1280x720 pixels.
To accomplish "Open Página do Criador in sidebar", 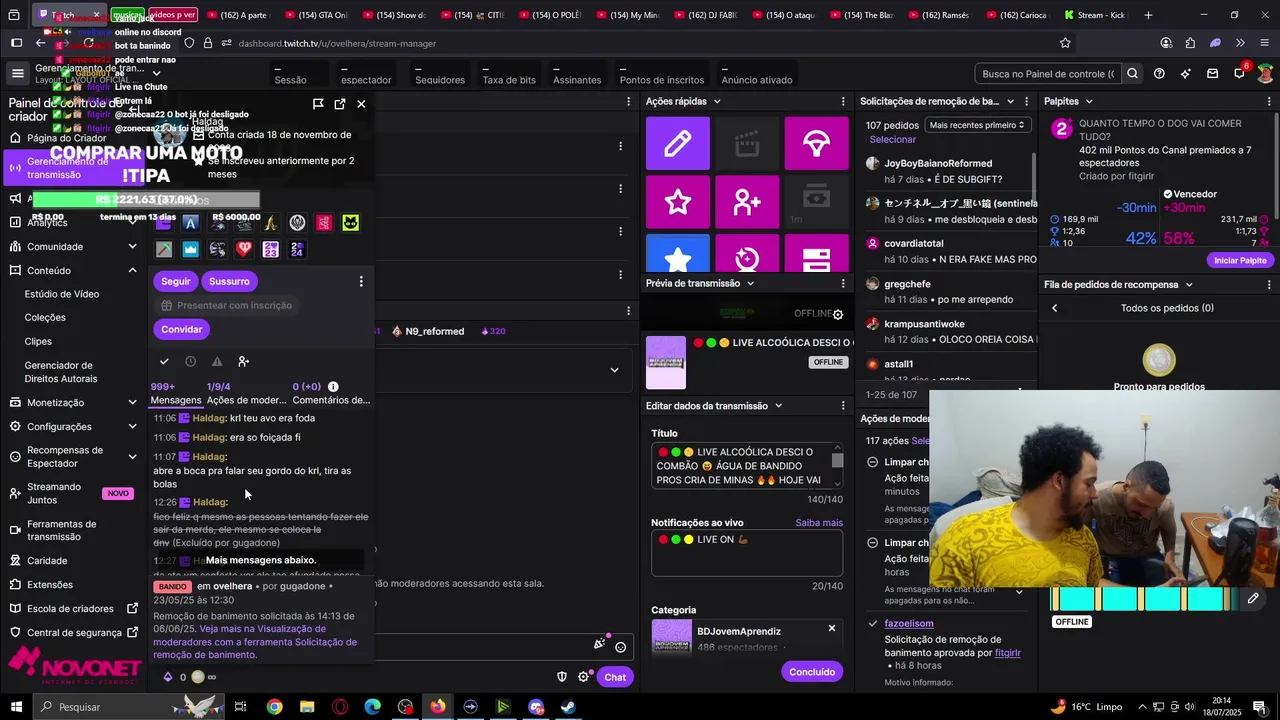I will (67, 138).
